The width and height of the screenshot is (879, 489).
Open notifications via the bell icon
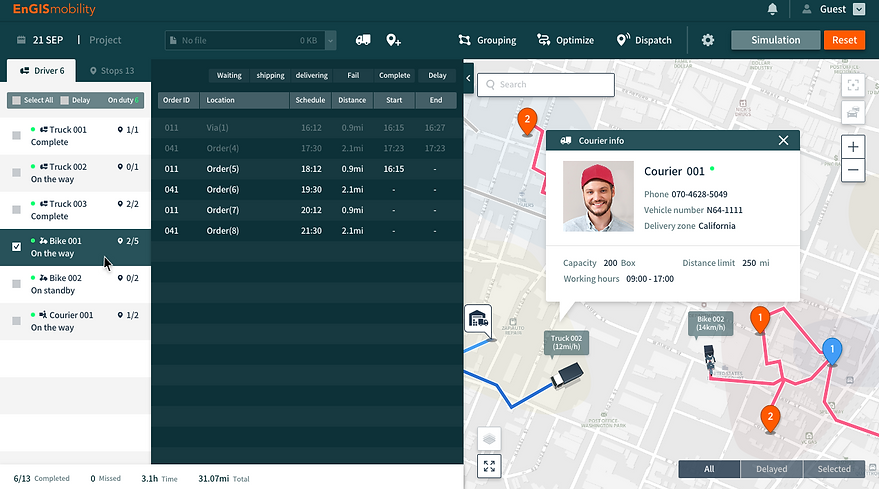[772, 9]
